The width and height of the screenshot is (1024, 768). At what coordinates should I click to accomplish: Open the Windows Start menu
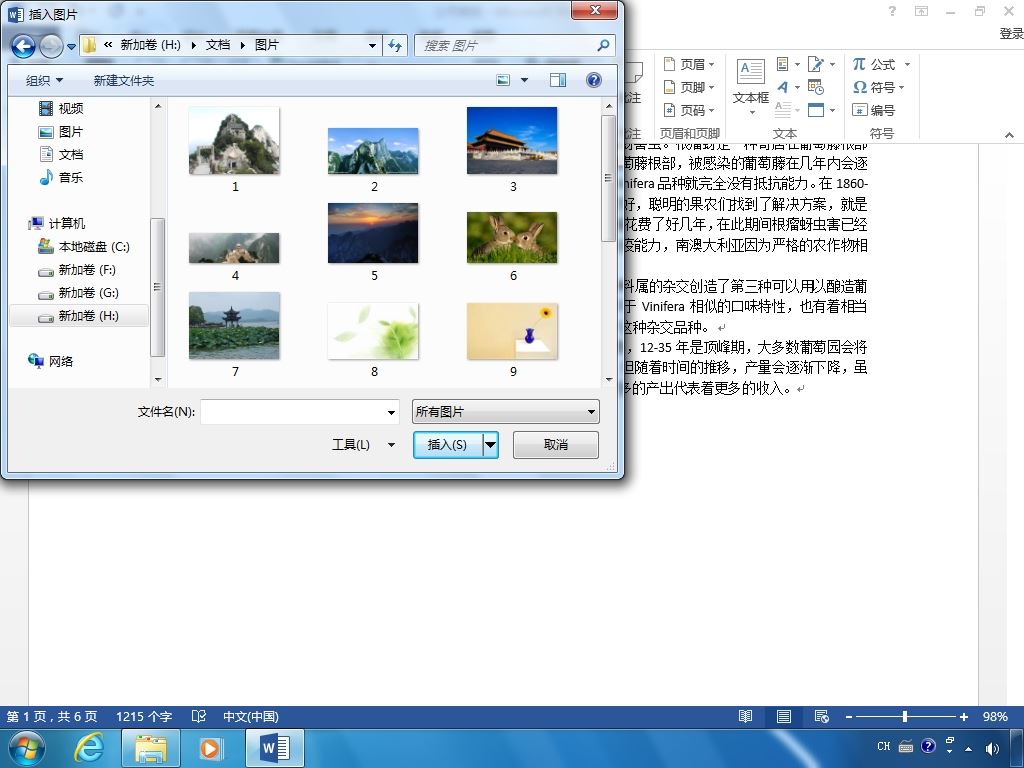[26, 748]
